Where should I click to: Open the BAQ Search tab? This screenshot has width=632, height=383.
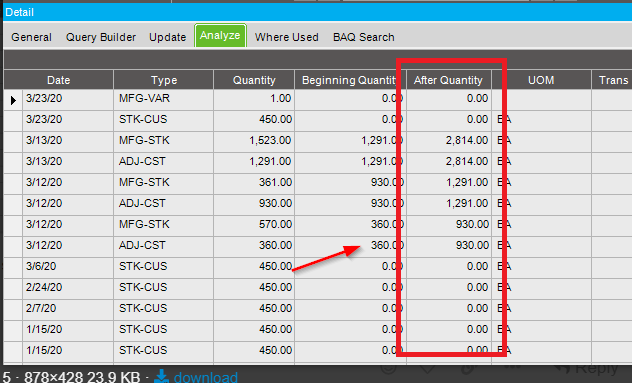[x=364, y=37]
